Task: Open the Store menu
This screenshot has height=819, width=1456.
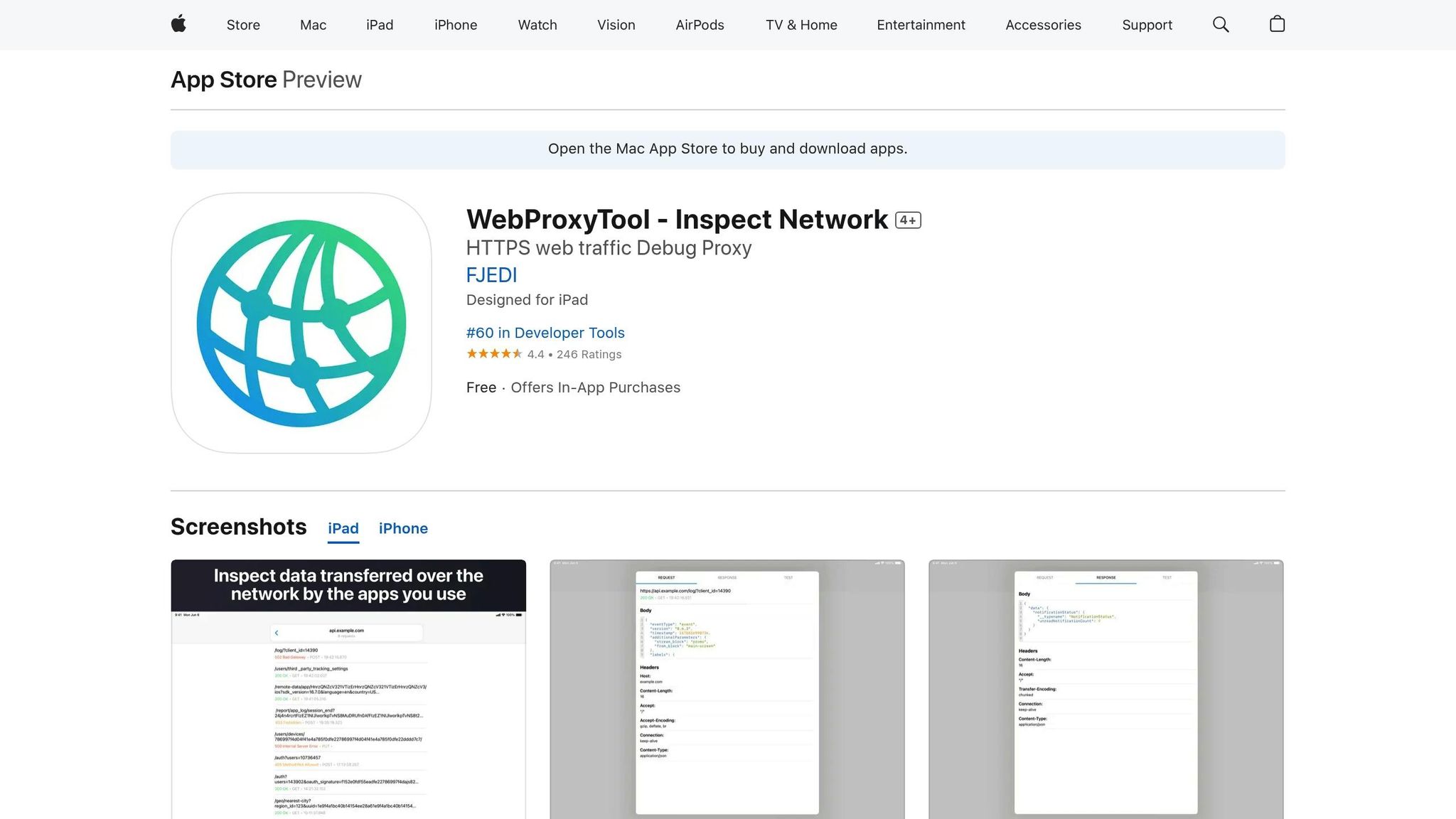Action: (x=243, y=25)
